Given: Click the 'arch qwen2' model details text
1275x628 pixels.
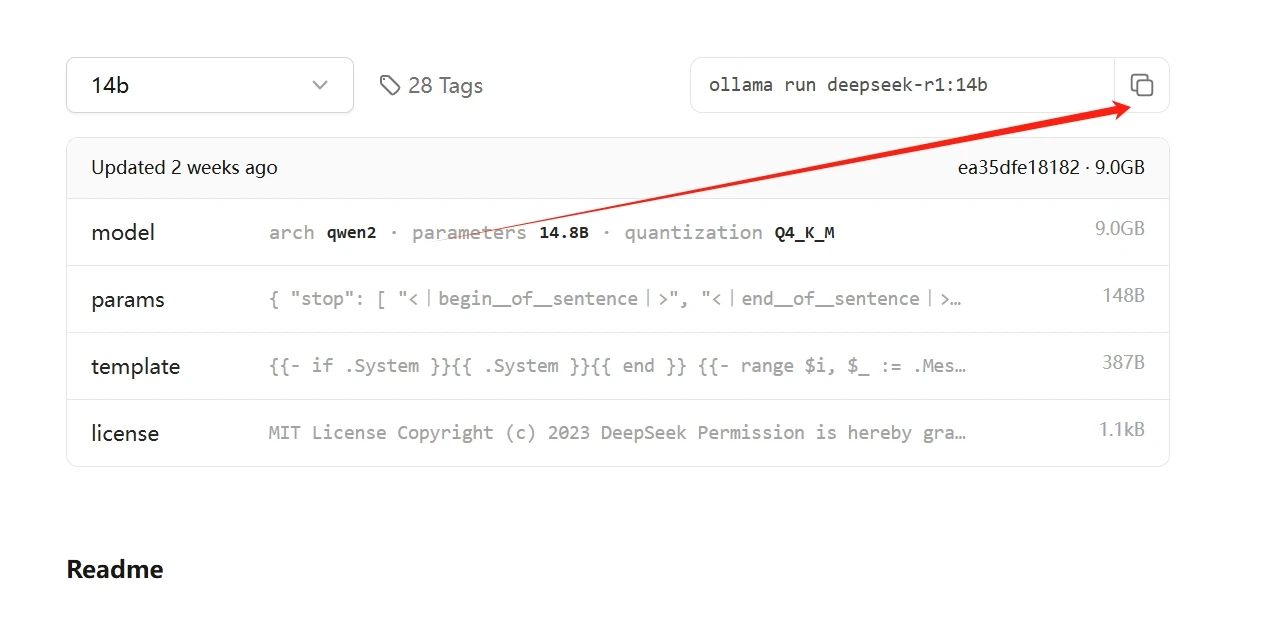Looking at the screenshot, I should click(322, 233).
